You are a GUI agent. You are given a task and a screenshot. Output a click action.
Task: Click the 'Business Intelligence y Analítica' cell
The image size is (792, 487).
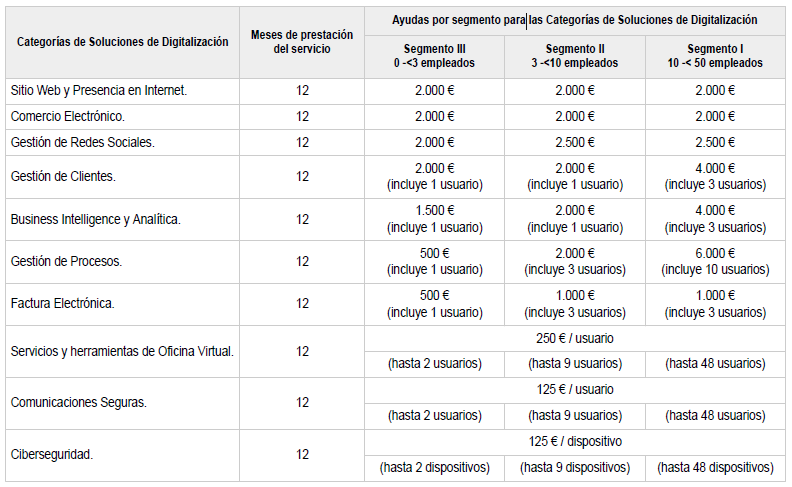pyautogui.click(x=122, y=219)
